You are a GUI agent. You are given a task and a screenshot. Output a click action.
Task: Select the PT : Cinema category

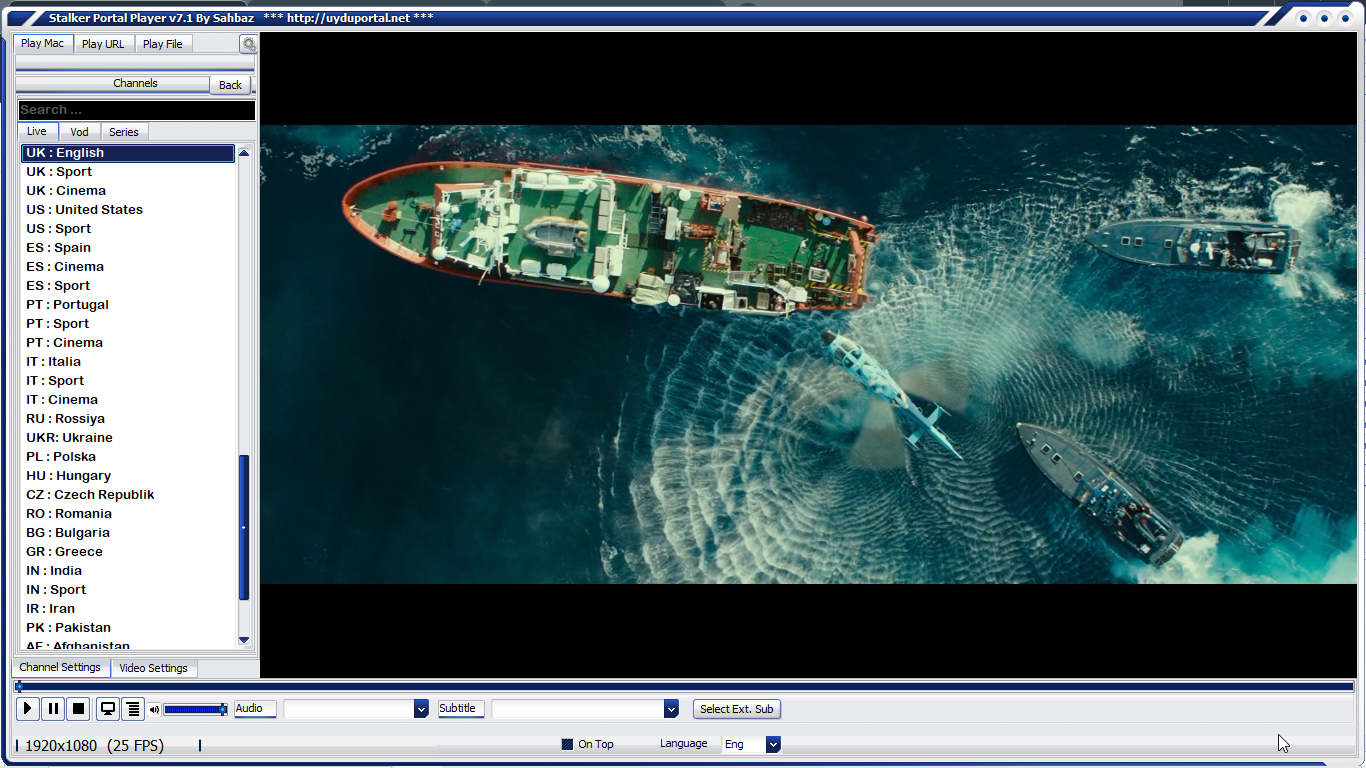128,343
